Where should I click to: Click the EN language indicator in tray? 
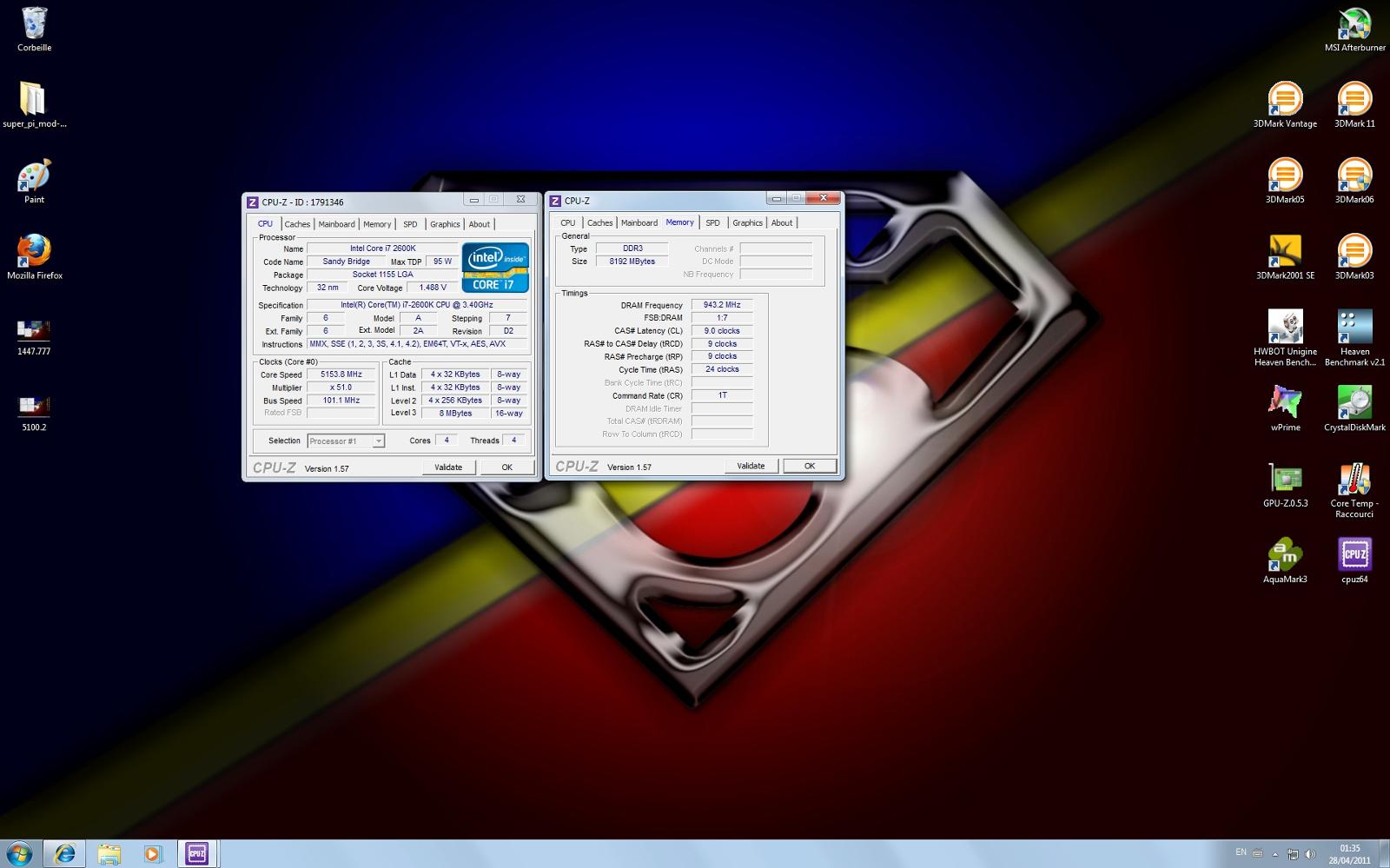point(1241,852)
